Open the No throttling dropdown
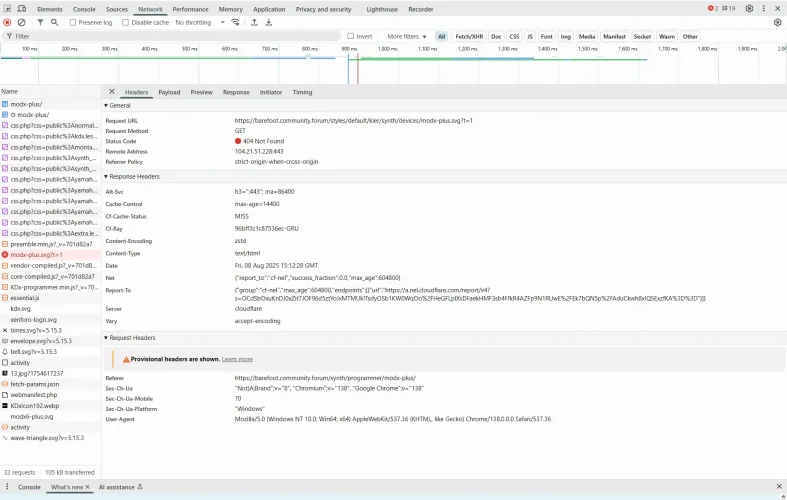The height and width of the screenshot is (500, 787). [x=197, y=22]
